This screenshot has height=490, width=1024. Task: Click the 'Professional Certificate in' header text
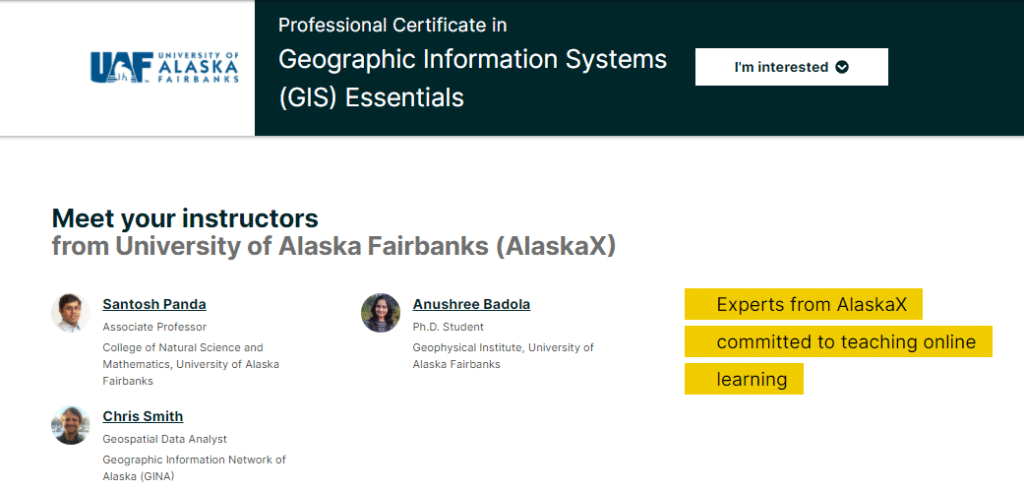point(392,25)
